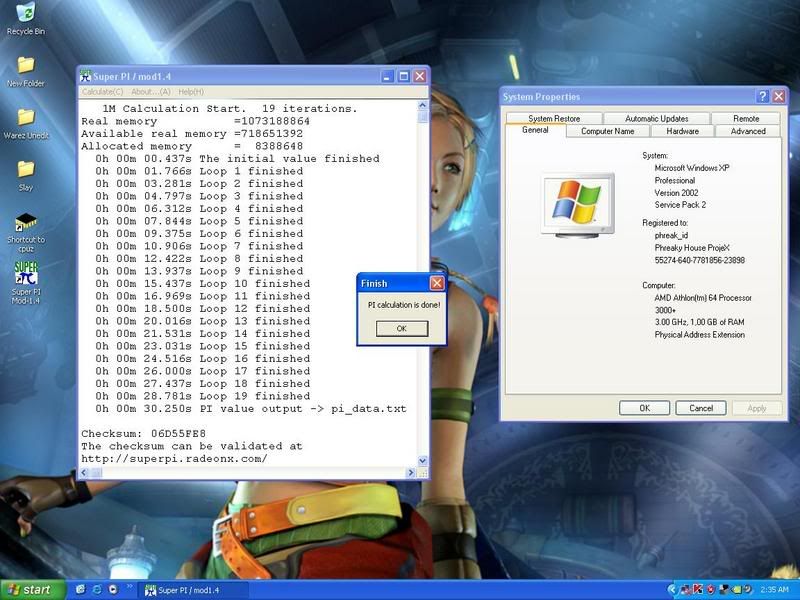Select the New Folder desktop icon

[25, 66]
